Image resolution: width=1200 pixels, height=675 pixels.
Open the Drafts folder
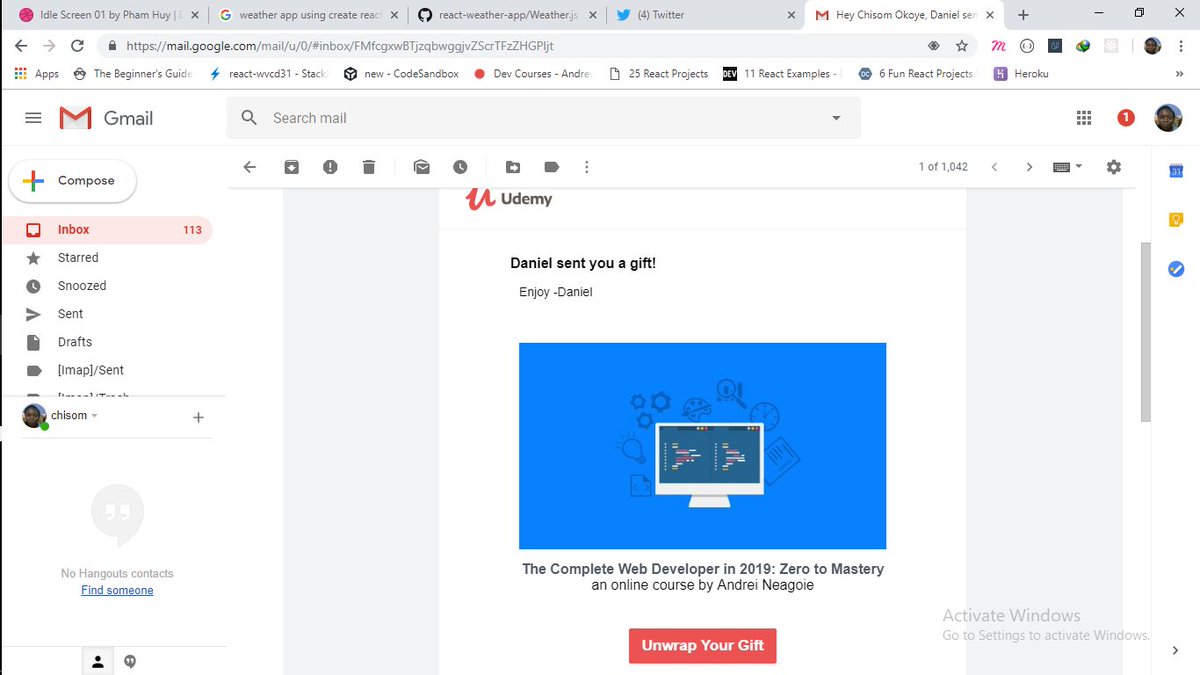pyautogui.click(x=107, y=342)
